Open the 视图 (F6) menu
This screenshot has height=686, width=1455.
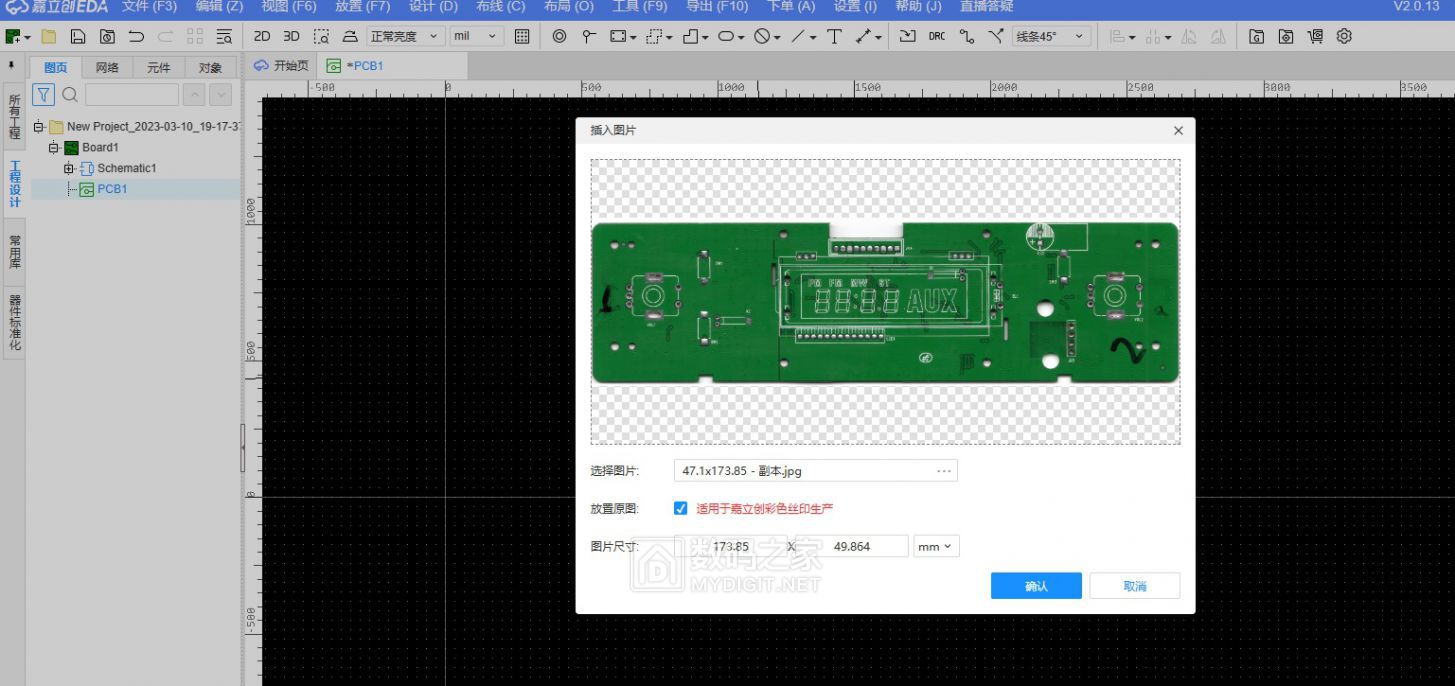point(289,7)
